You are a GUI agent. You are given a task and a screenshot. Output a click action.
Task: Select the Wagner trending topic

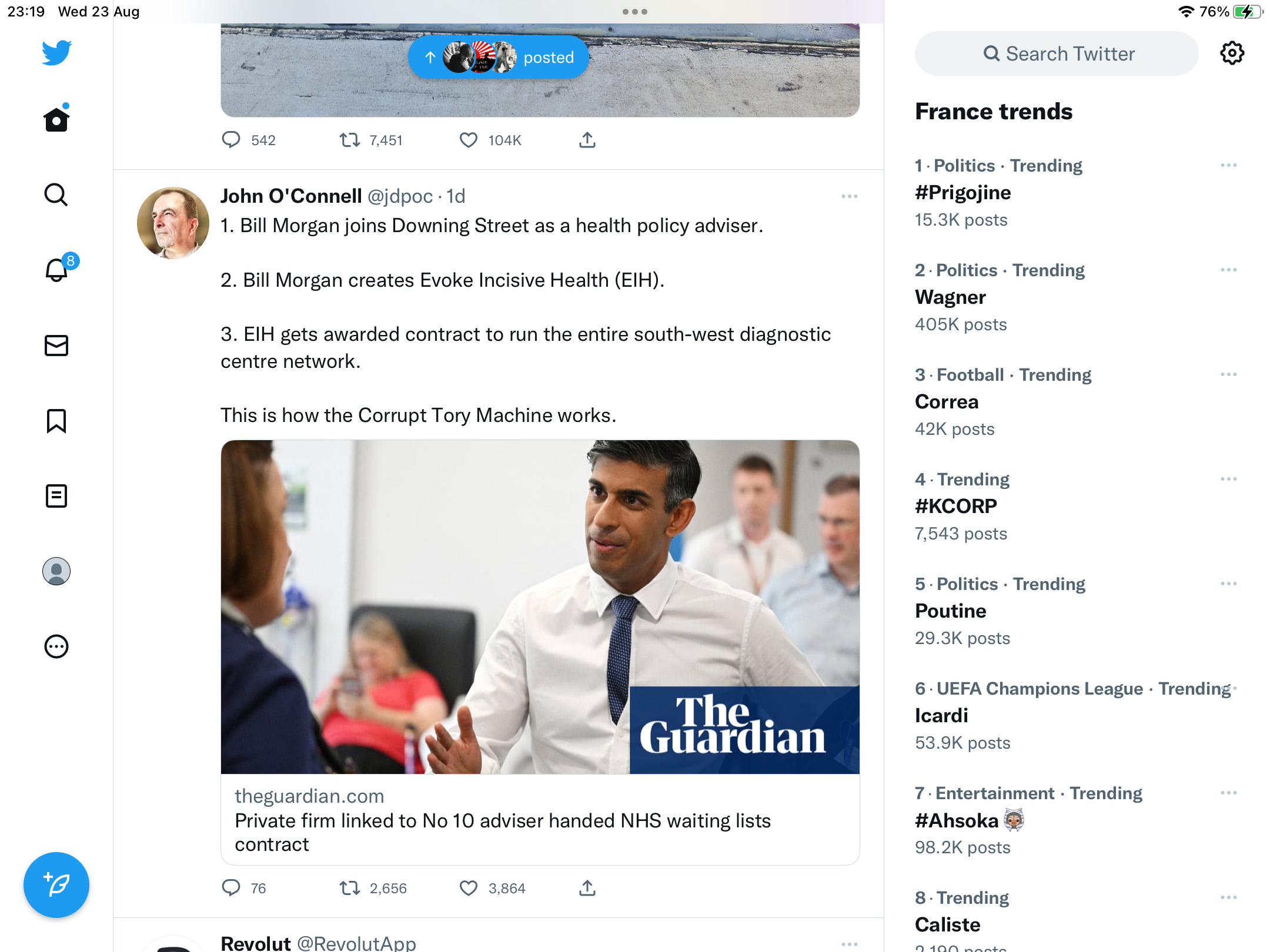[x=1076, y=297]
